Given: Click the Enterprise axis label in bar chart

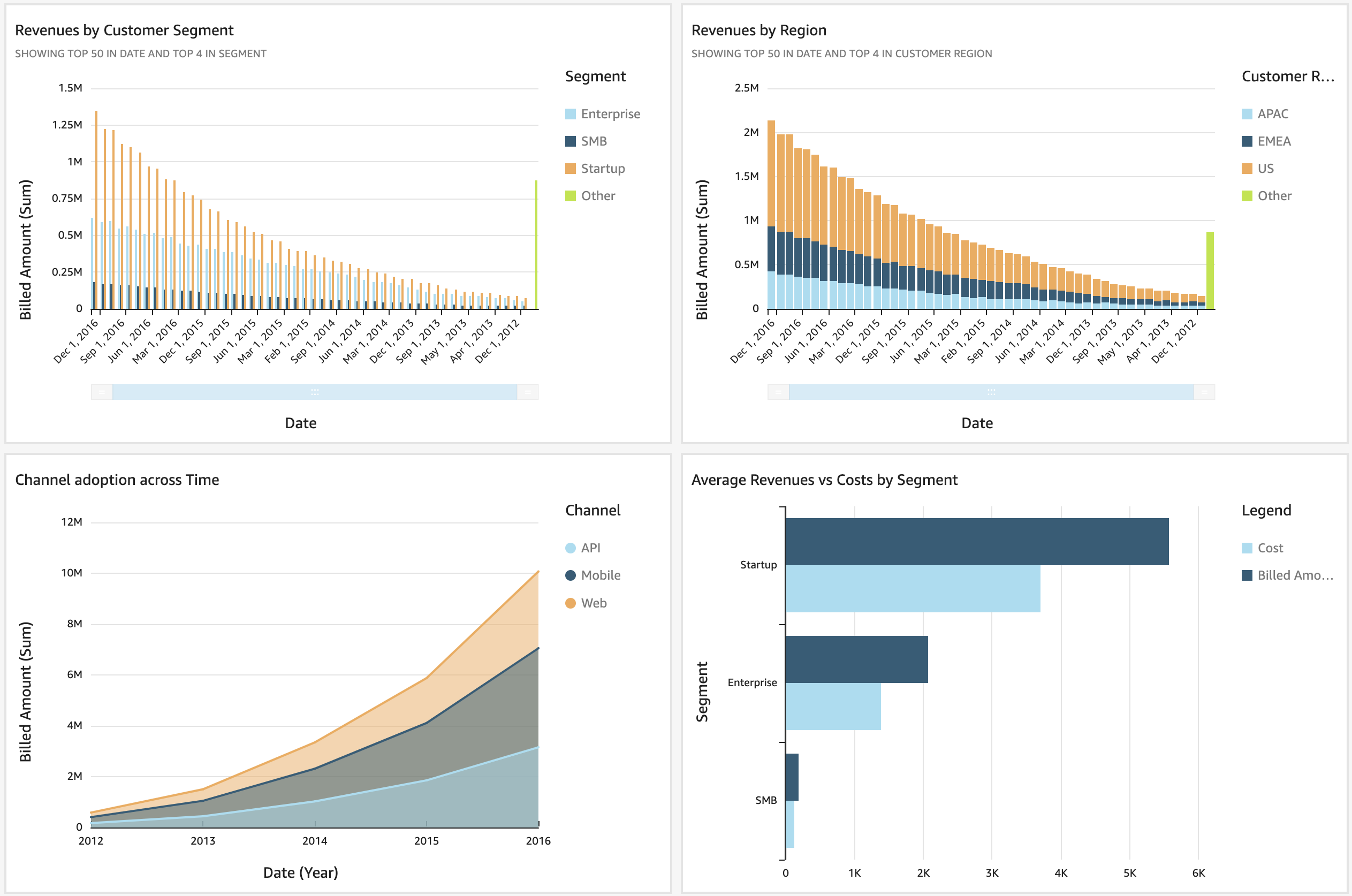Looking at the screenshot, I should coord(752,683).
